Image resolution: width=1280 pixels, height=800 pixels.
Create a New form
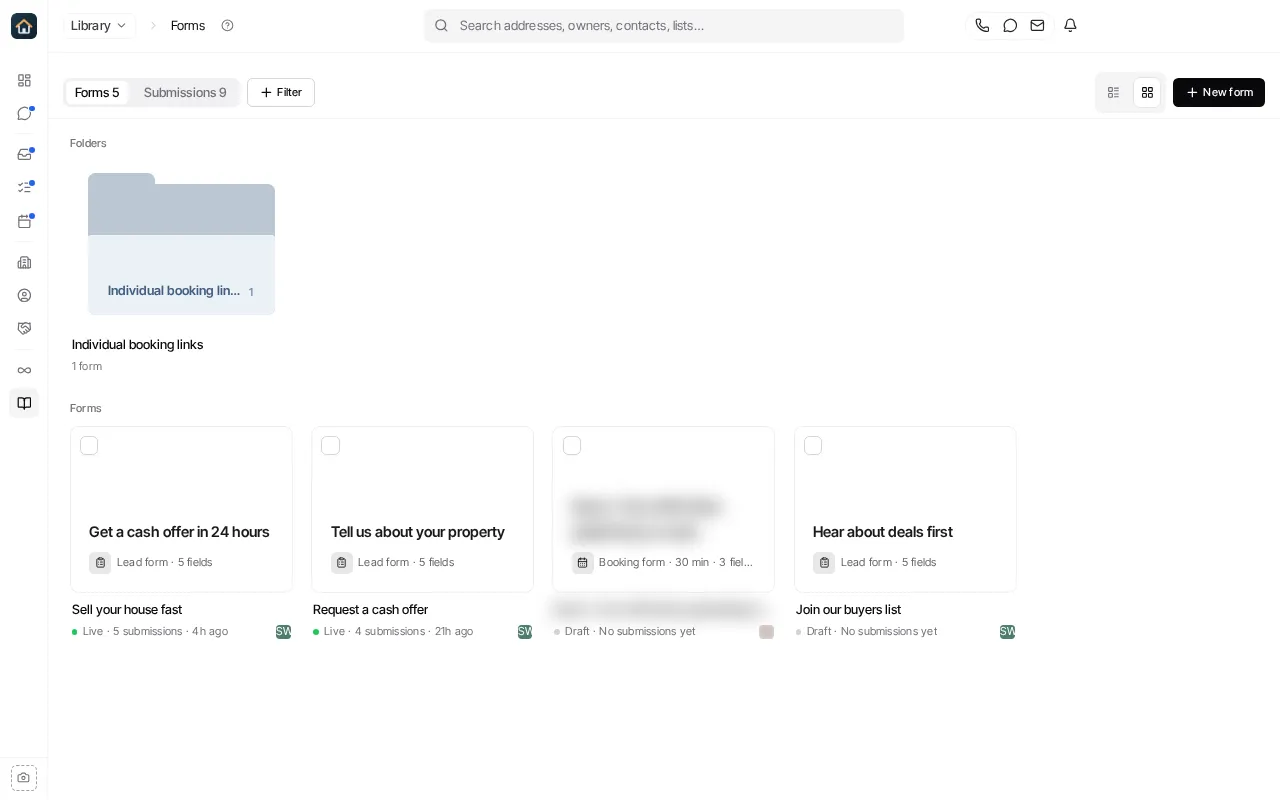1219,92
